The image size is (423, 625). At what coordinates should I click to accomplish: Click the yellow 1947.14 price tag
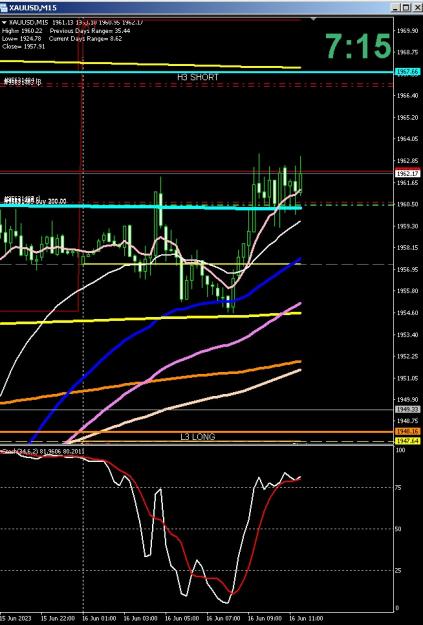tap(407, 441)
